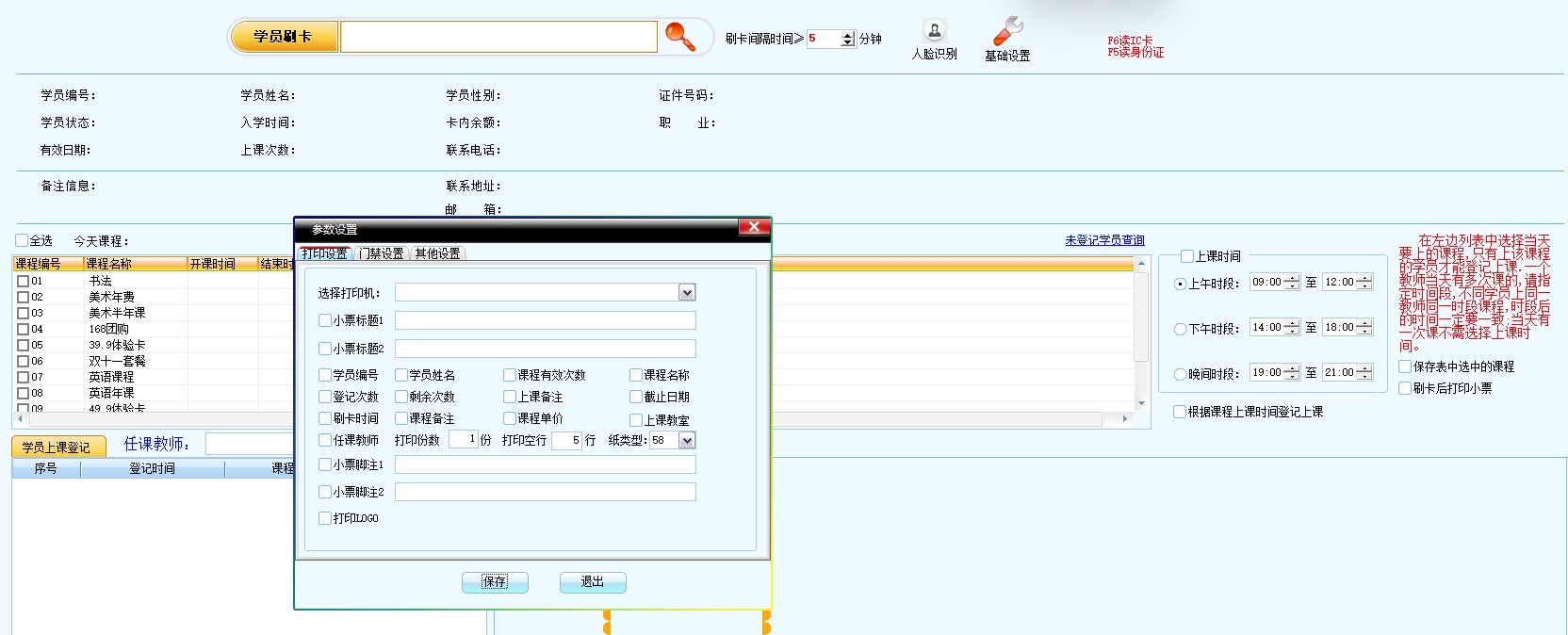
Task: Click the magnifier search icon
Action: [679, 37]
